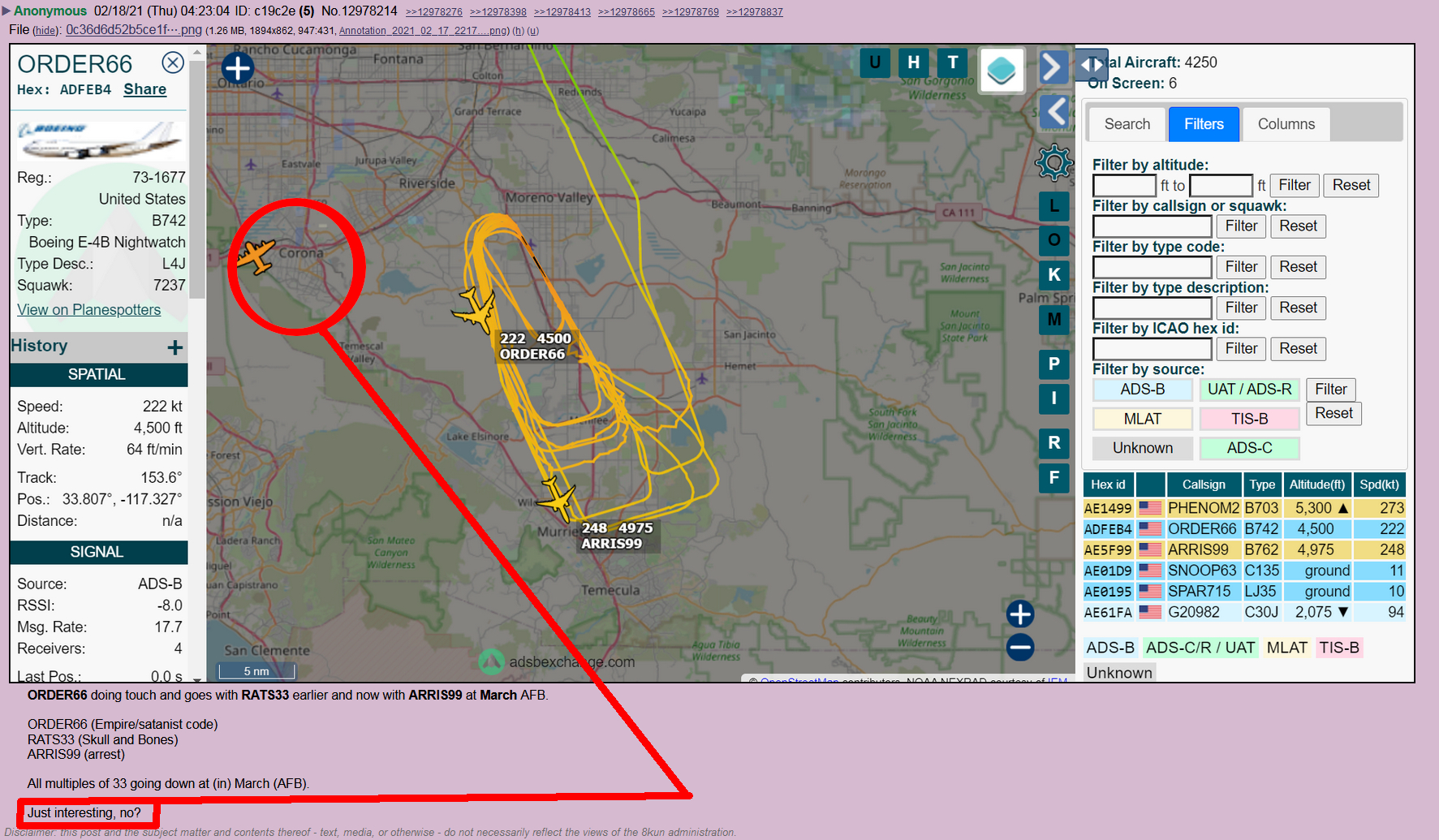1439x840 pixels.
Task: Sort table by Spd(kt) column header
Action: click(x=1380, y=485)
